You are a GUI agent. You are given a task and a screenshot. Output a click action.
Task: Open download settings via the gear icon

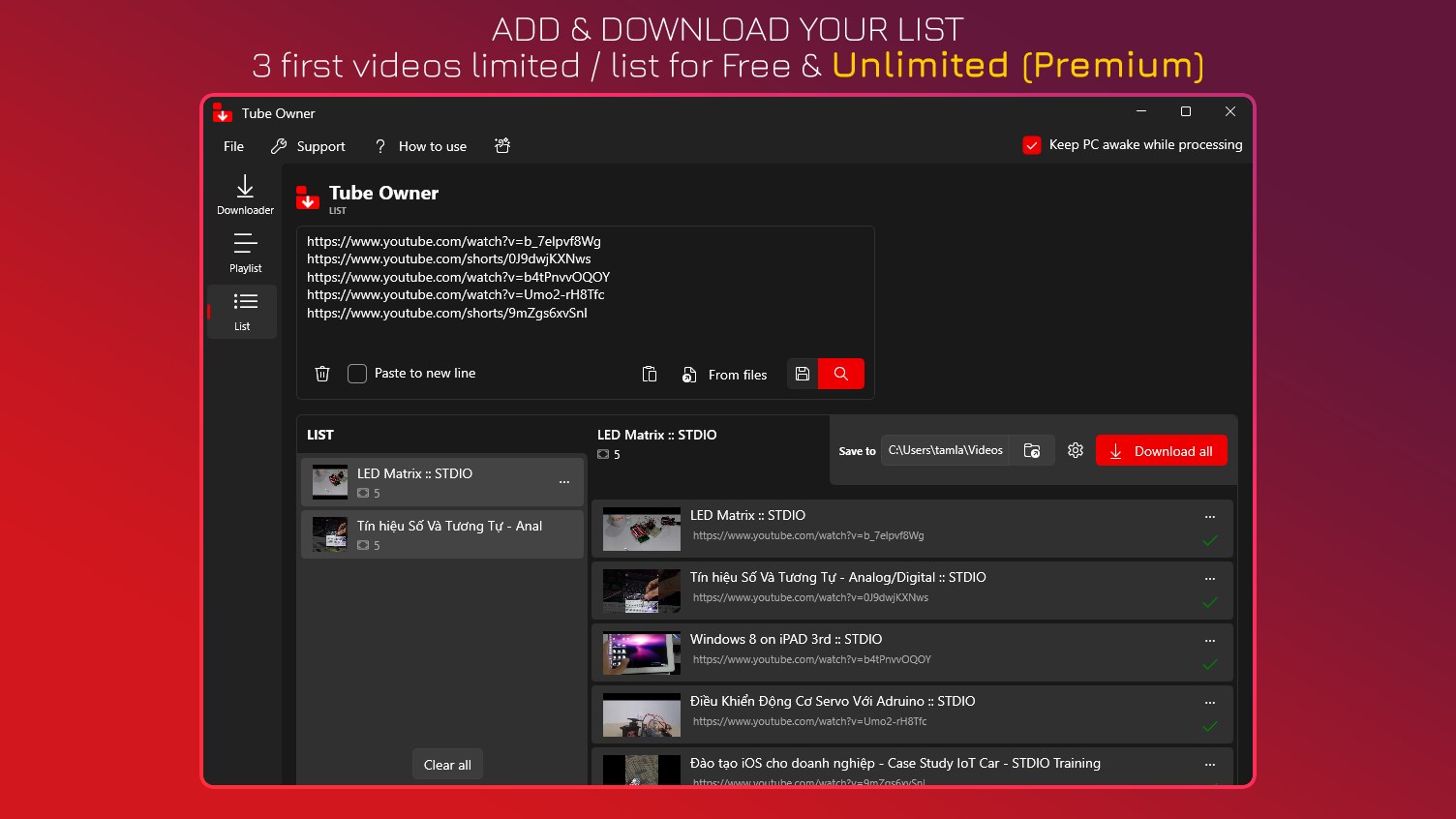click(x=1075, y=450)
